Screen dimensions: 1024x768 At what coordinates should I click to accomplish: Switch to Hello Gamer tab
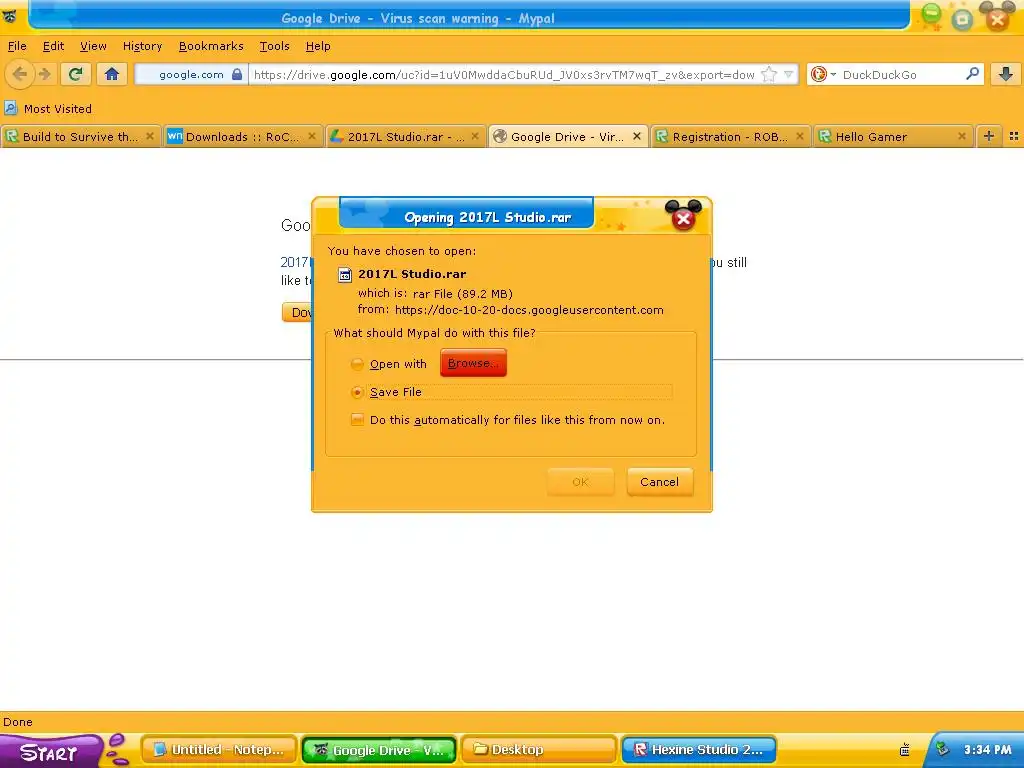(x=892, y=136)
